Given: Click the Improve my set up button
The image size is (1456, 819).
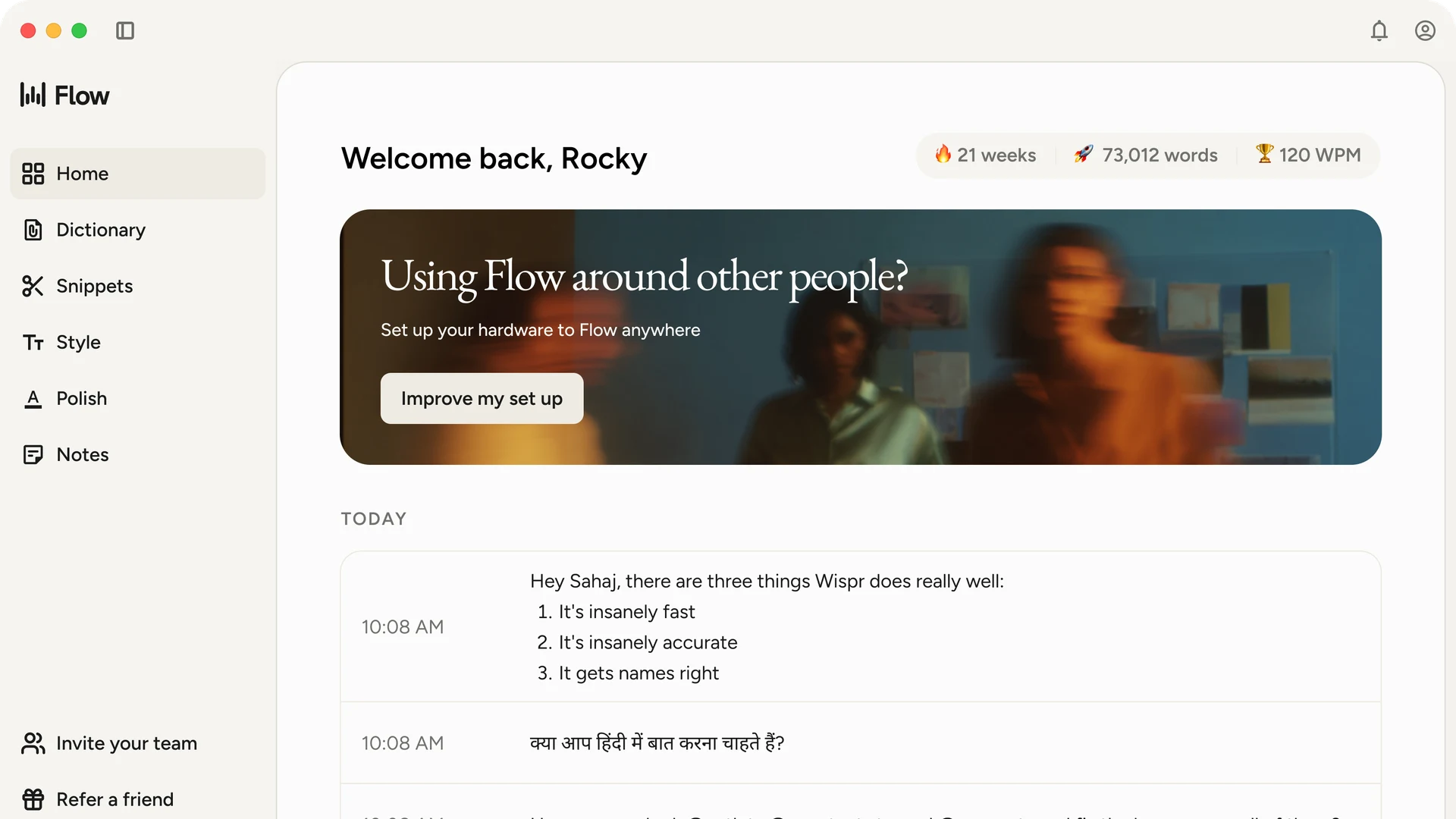Looking at the screenshot, I should pyautogui.click(x=482, y=398).
